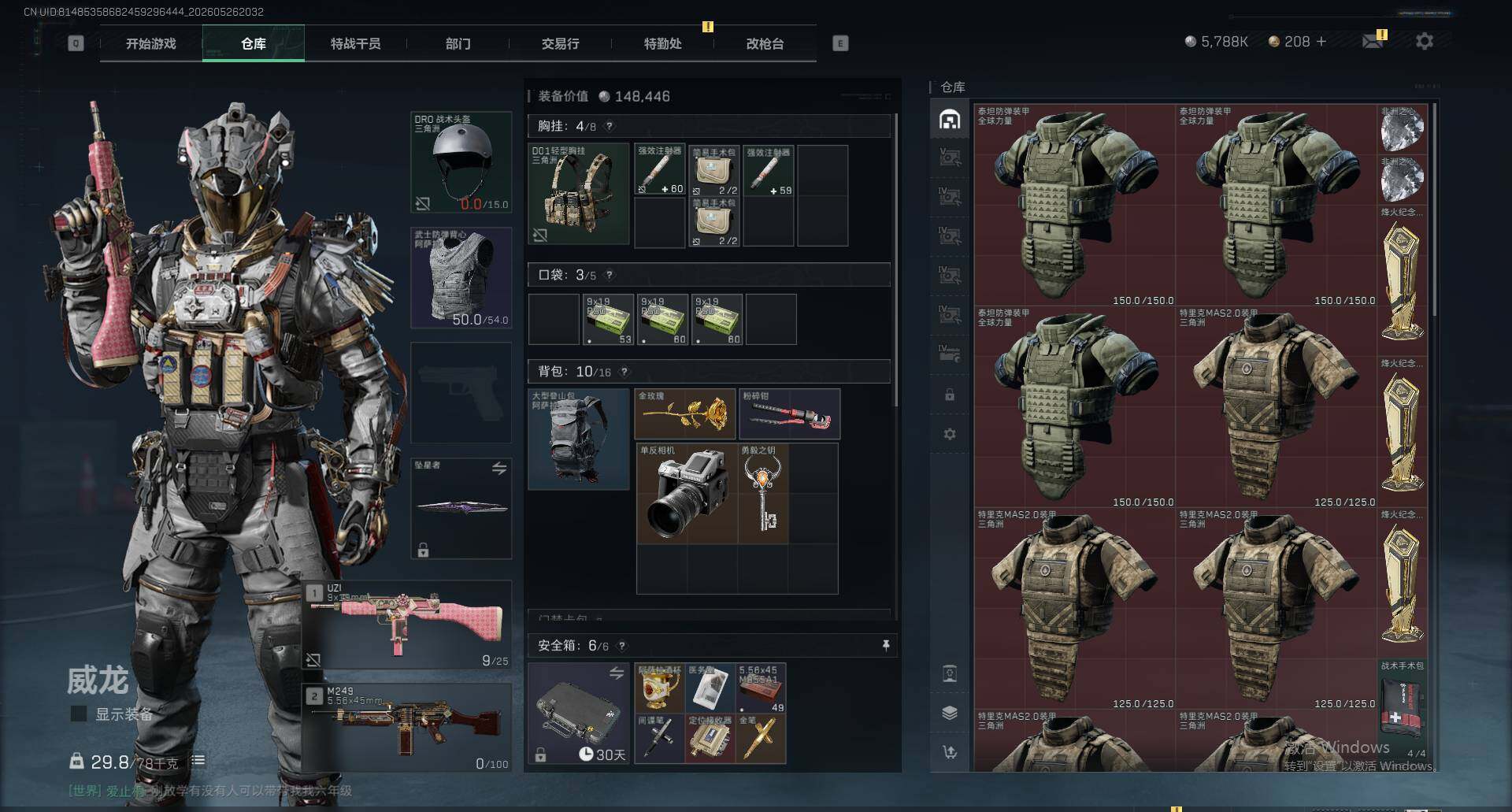1512x812 pixels.
Task: Select the 武士防弹背心 armor slot
Action: pyautogui.click(x=461, y=277)
